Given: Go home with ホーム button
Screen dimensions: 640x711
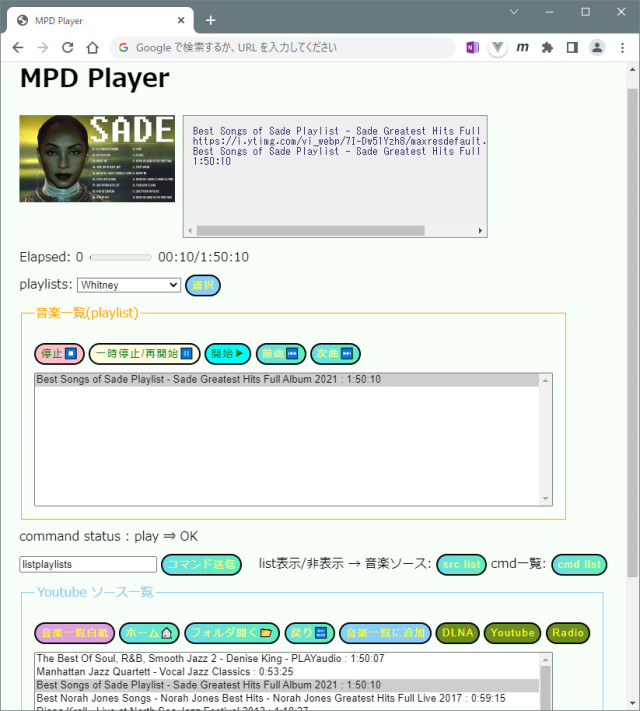Looking at the screenshot, I should (149, 633).
